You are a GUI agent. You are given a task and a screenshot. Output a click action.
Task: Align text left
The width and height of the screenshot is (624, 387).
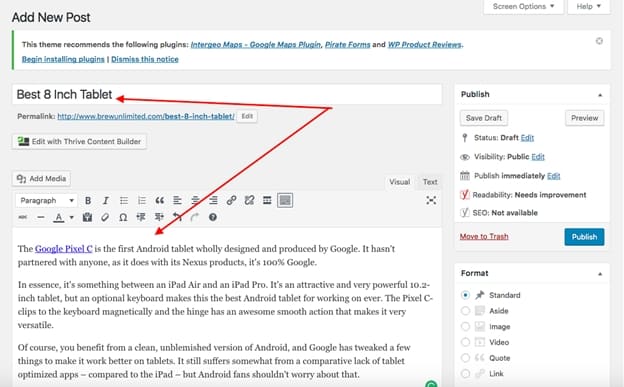[x=177, y=201]
